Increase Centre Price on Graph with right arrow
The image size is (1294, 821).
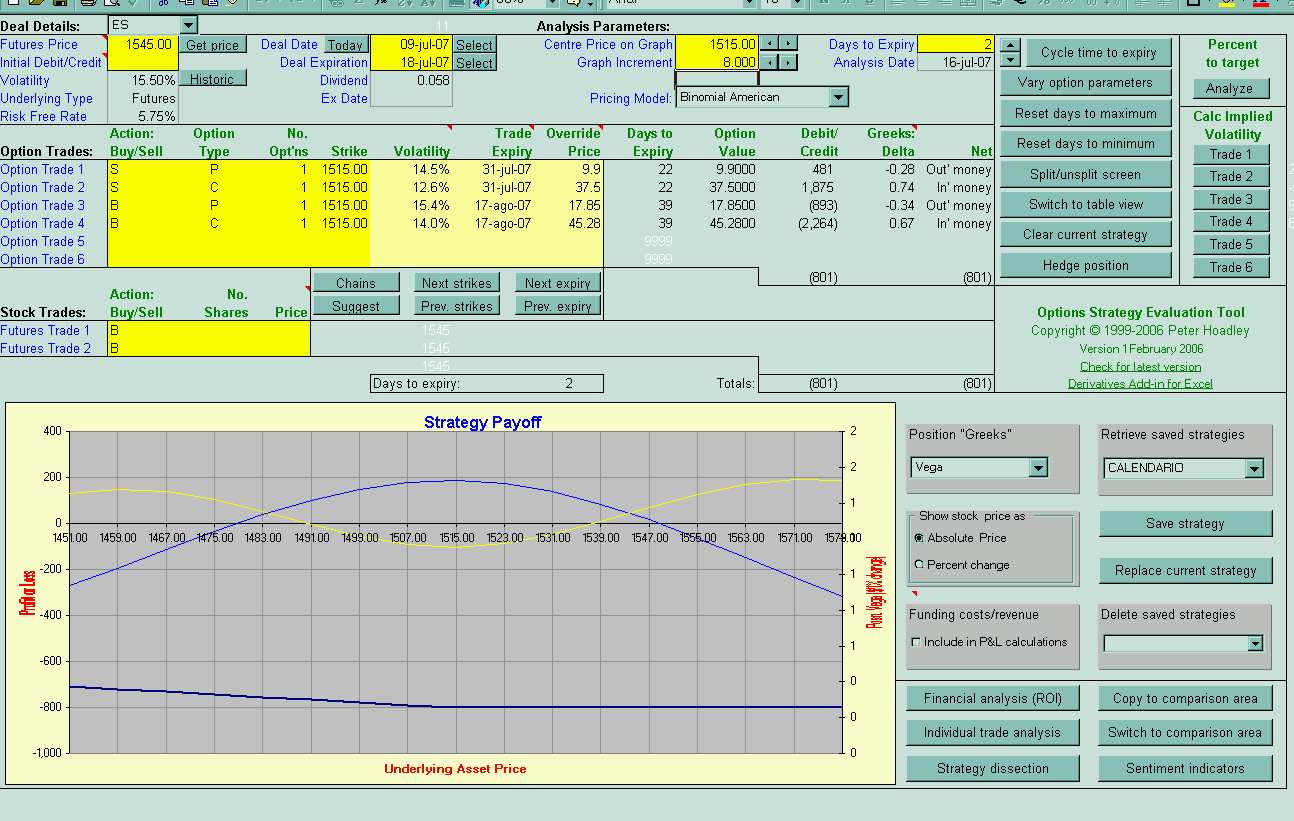pyautogui.click(x=789, y=44)
